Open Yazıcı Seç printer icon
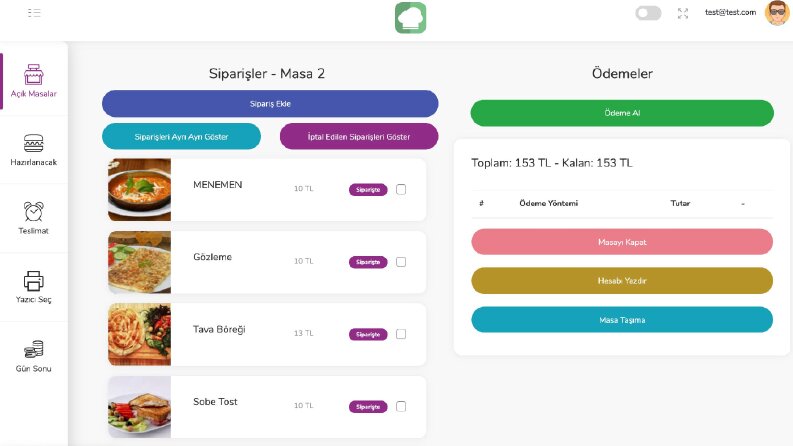 coord(33,281)
